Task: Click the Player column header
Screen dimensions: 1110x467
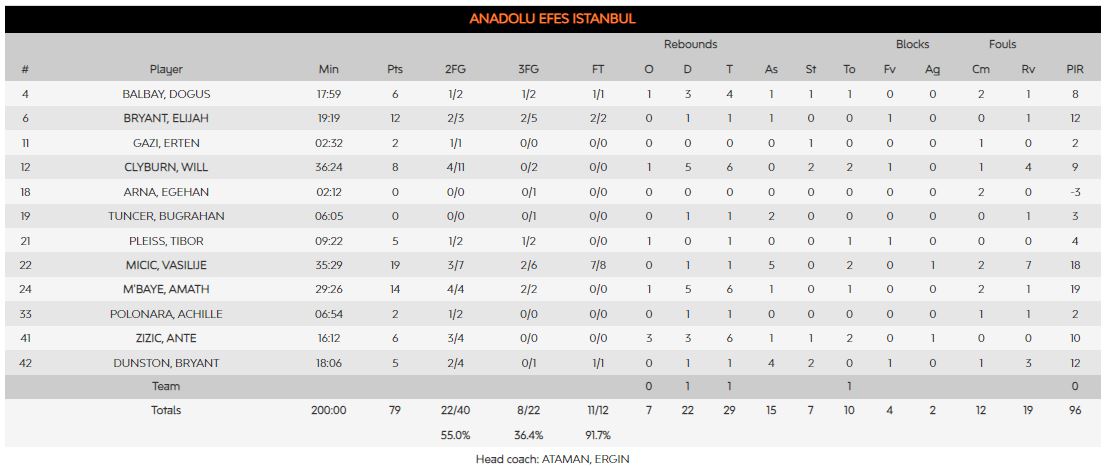Action: (166, 69)
